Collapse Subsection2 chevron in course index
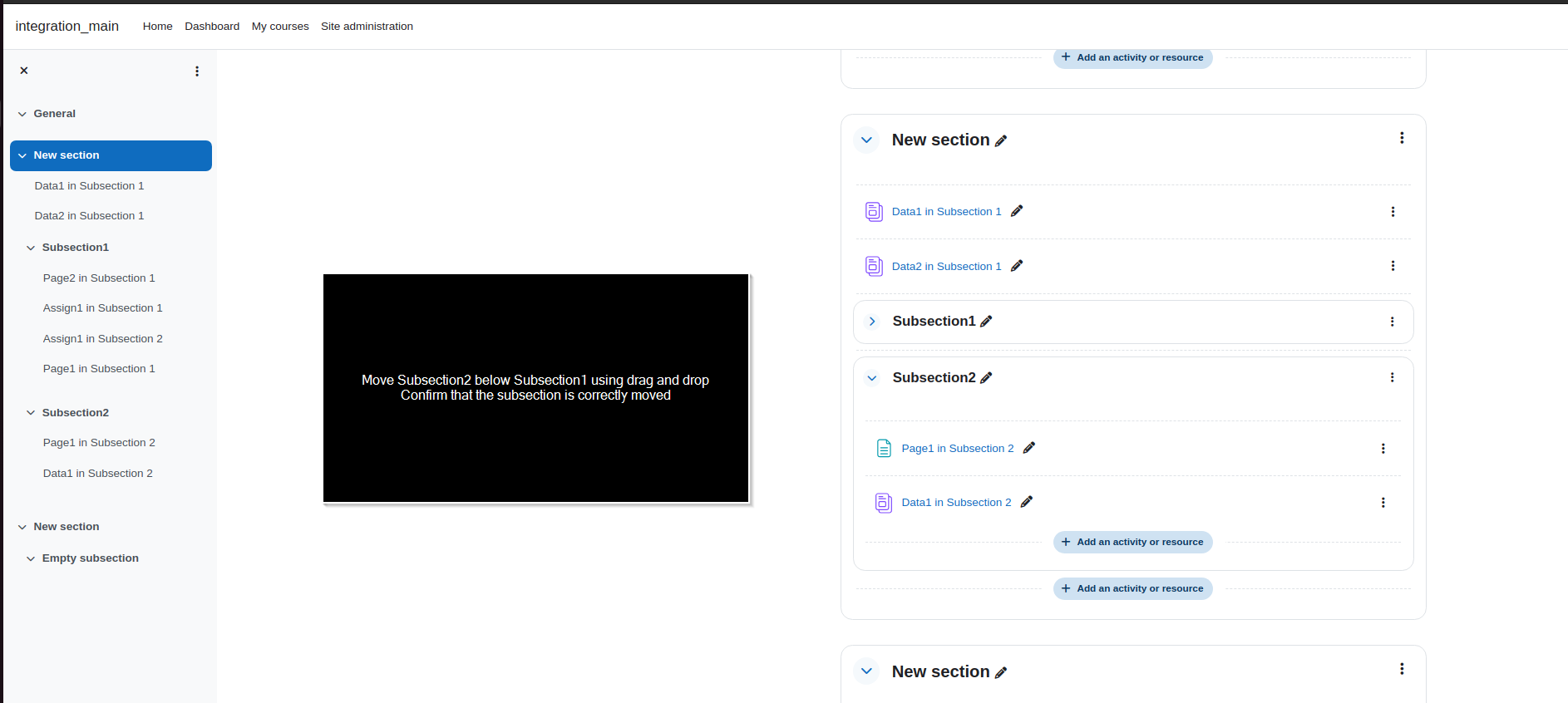 31,413
